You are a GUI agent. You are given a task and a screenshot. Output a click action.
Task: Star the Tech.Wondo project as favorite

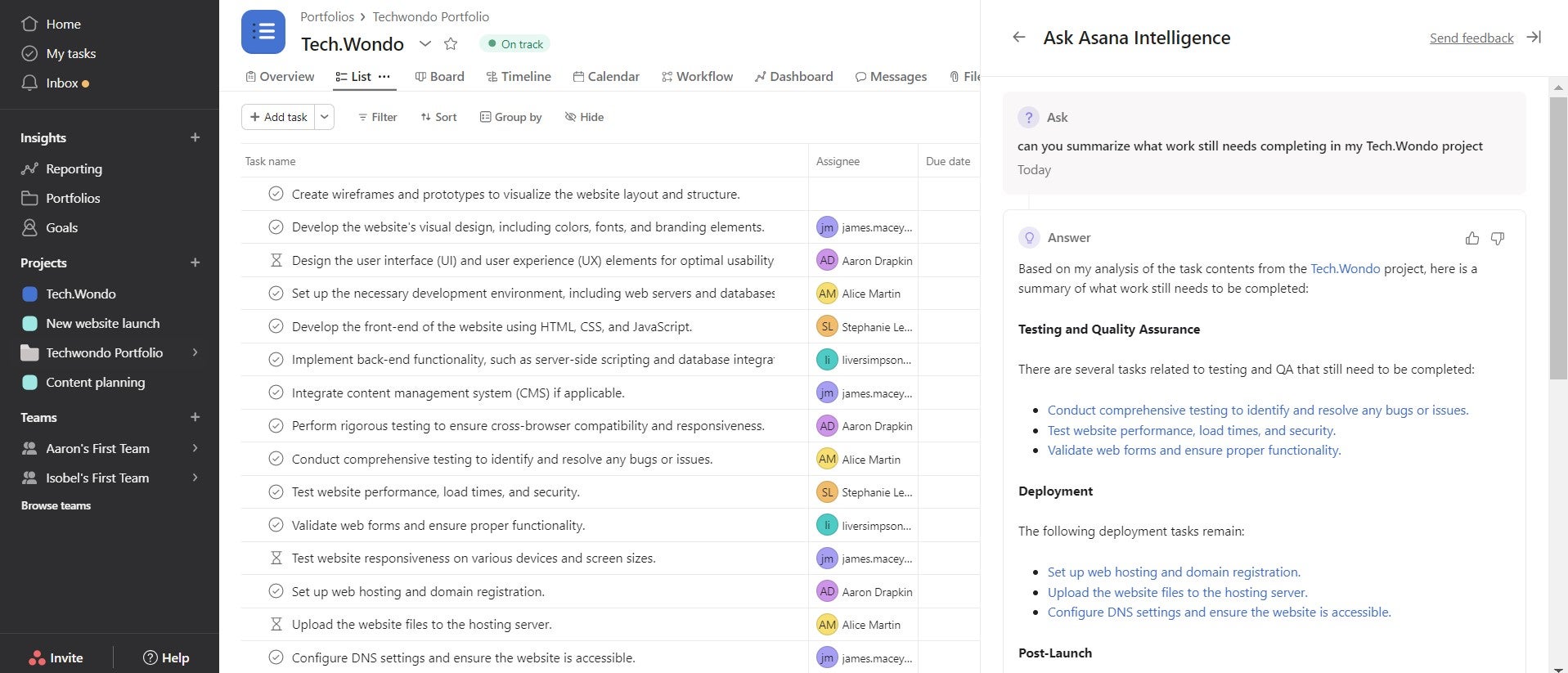click(x=451, y=43)
